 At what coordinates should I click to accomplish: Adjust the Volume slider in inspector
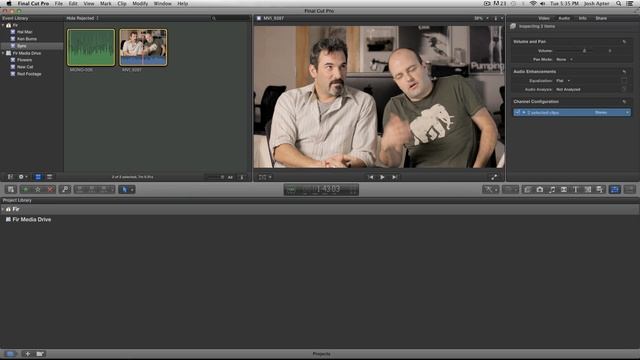pos(584,51)
